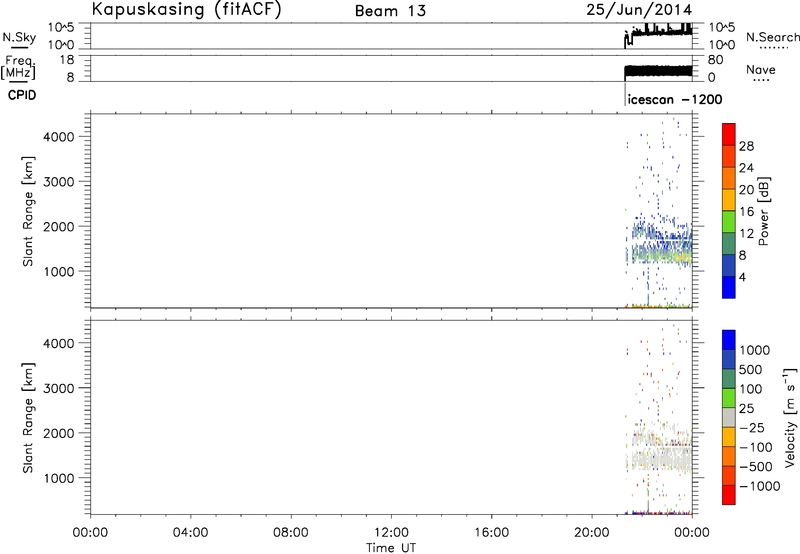Screen dimensions: 800x554
Task: Click the '4000' tick on power panel
Action: tap(59, 137)
